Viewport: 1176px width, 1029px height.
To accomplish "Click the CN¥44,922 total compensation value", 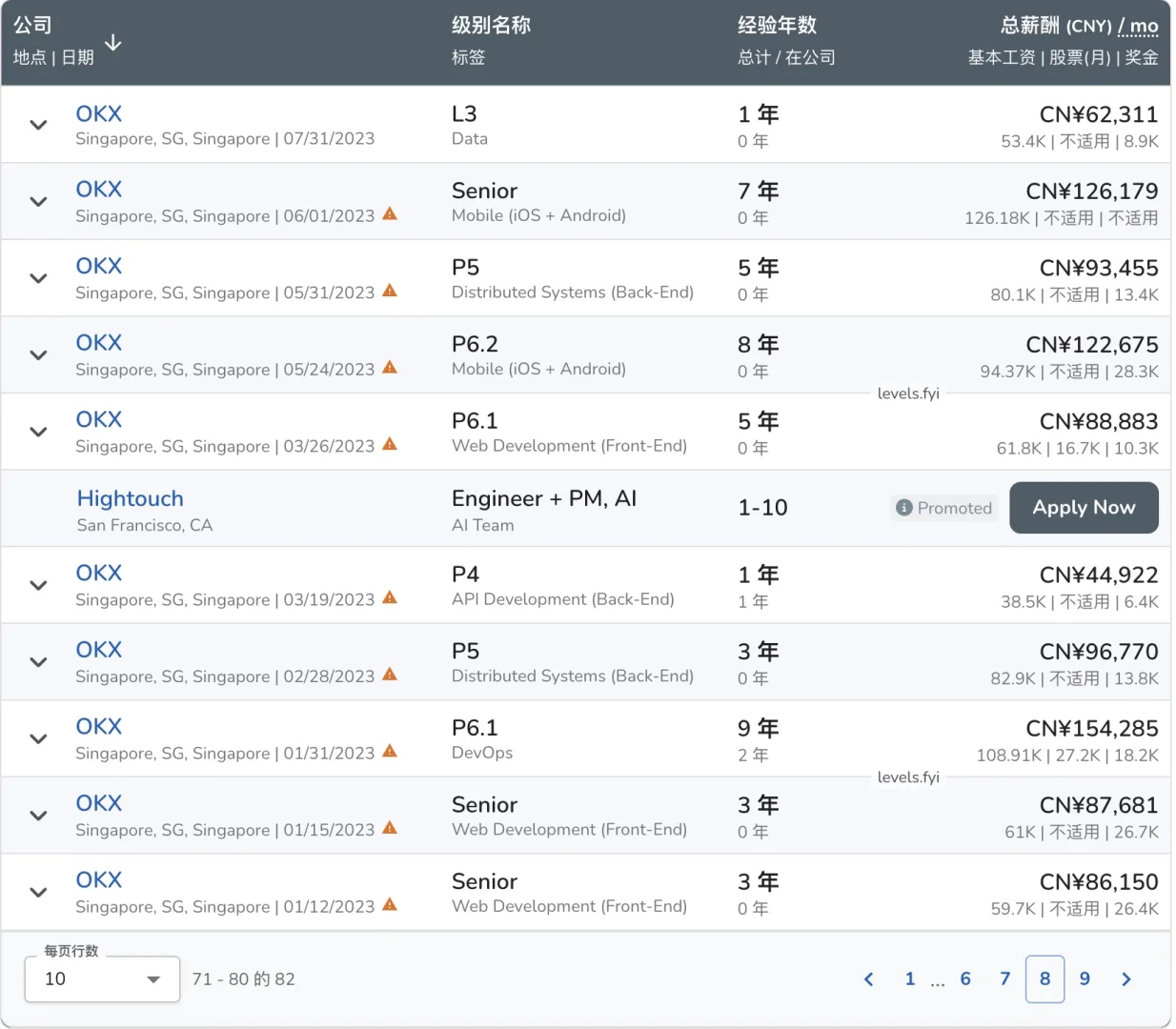I will (x=1099, y=575).
